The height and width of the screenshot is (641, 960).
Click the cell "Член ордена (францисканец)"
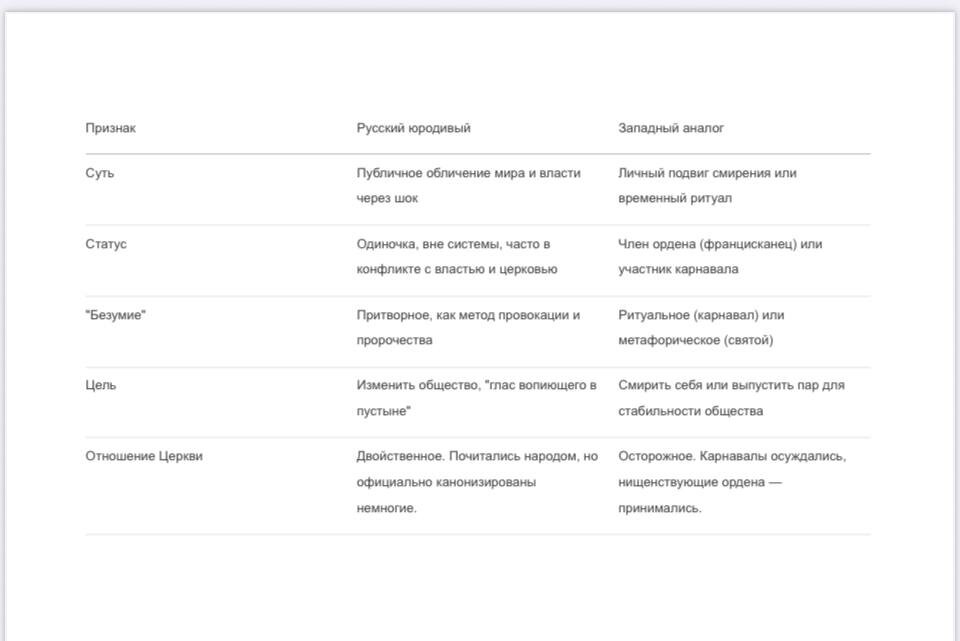[720, 257]
